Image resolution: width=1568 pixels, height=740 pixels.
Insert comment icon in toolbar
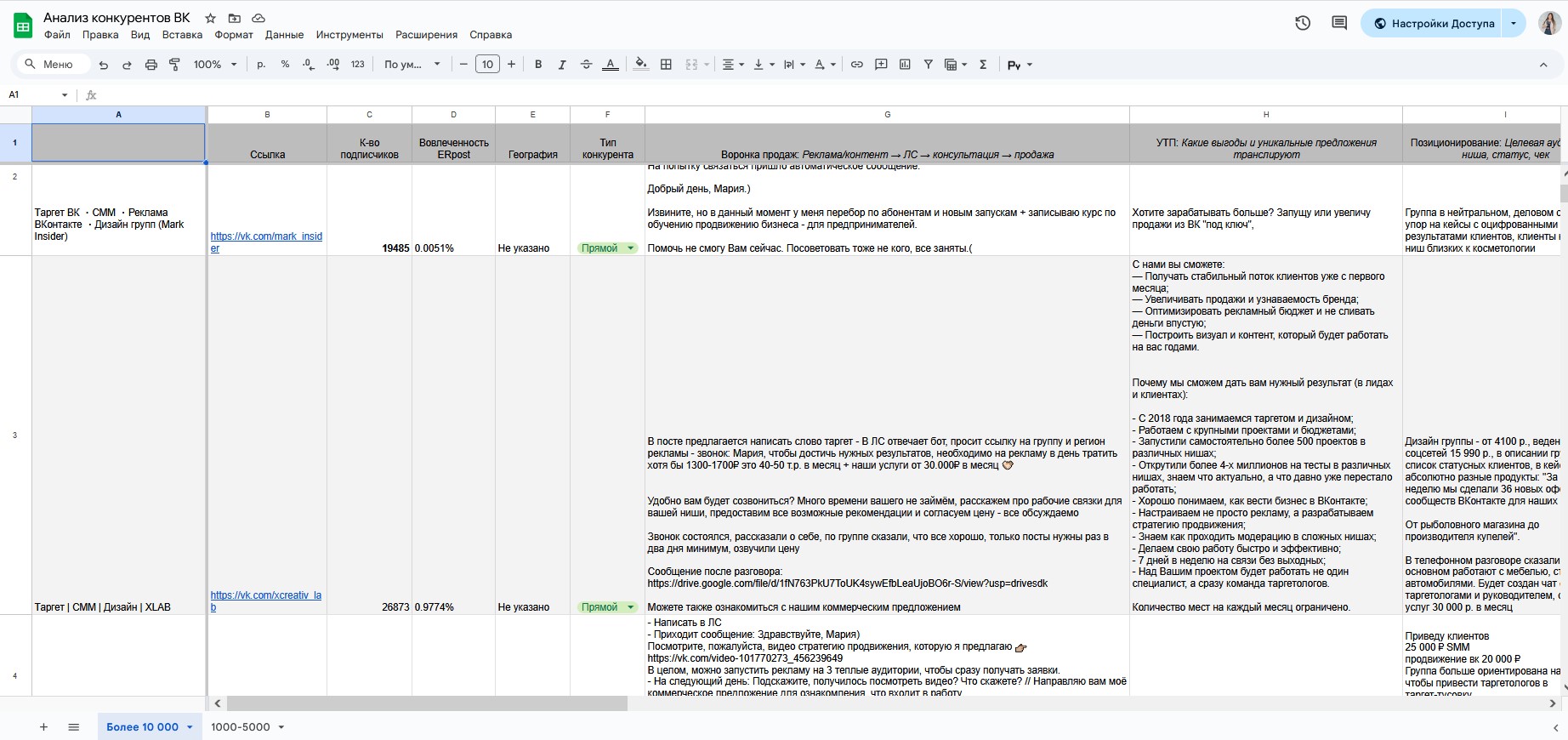click(x=881, y=65)
